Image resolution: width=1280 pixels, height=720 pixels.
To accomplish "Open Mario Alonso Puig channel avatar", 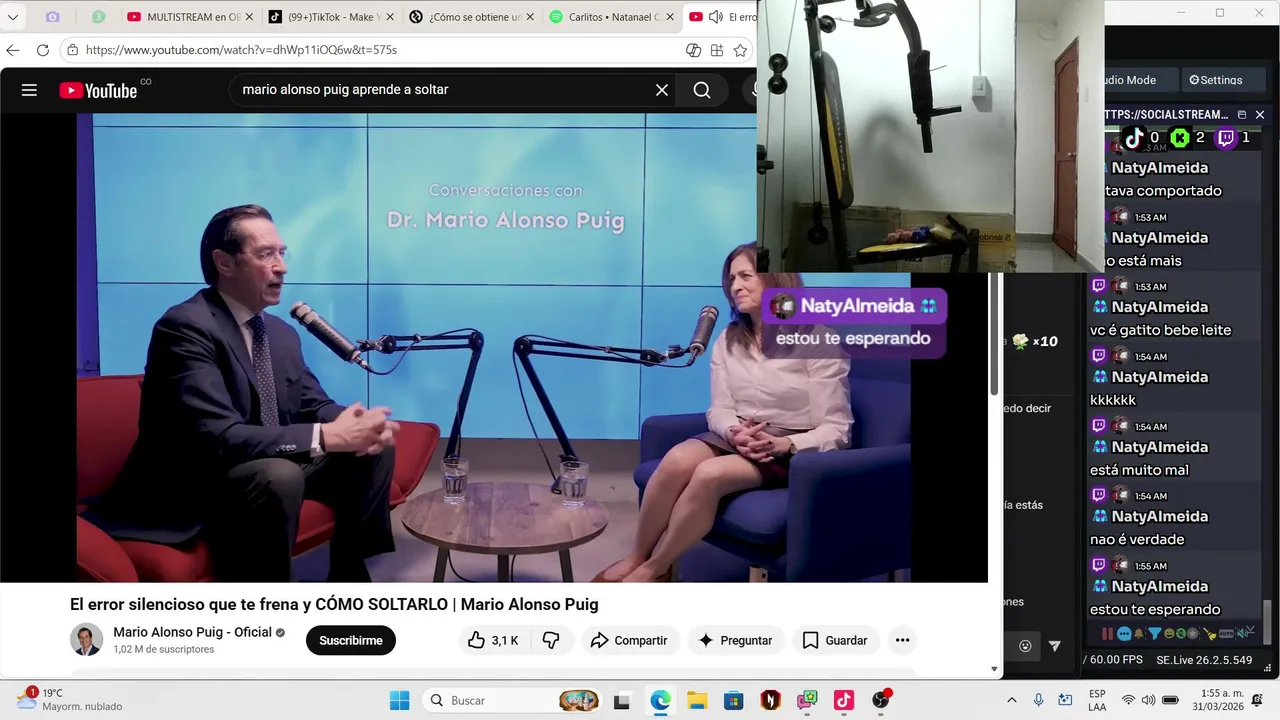I will [87, 640].
